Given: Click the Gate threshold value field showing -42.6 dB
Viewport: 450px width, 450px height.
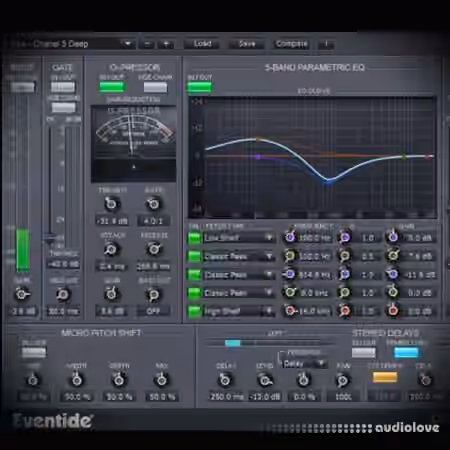Looking at the screenshot, I should (63, 264).
